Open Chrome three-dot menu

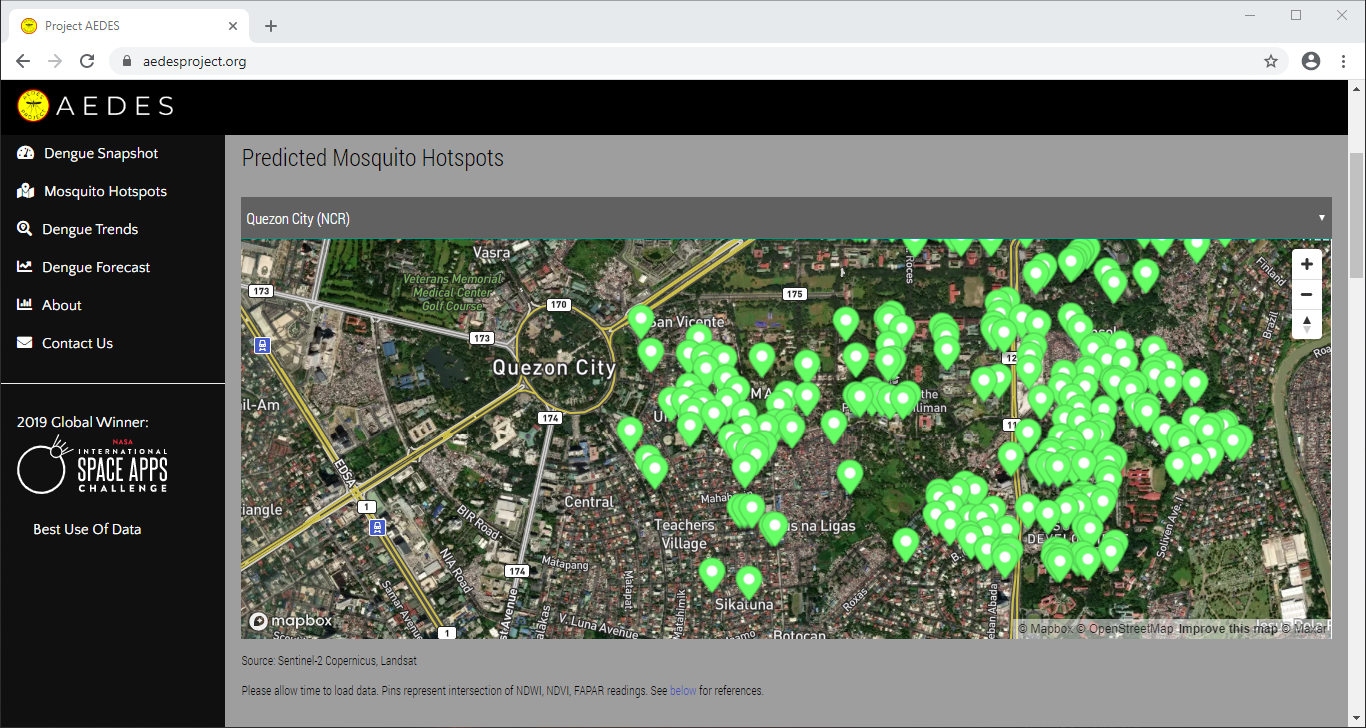click(1344, 61)
